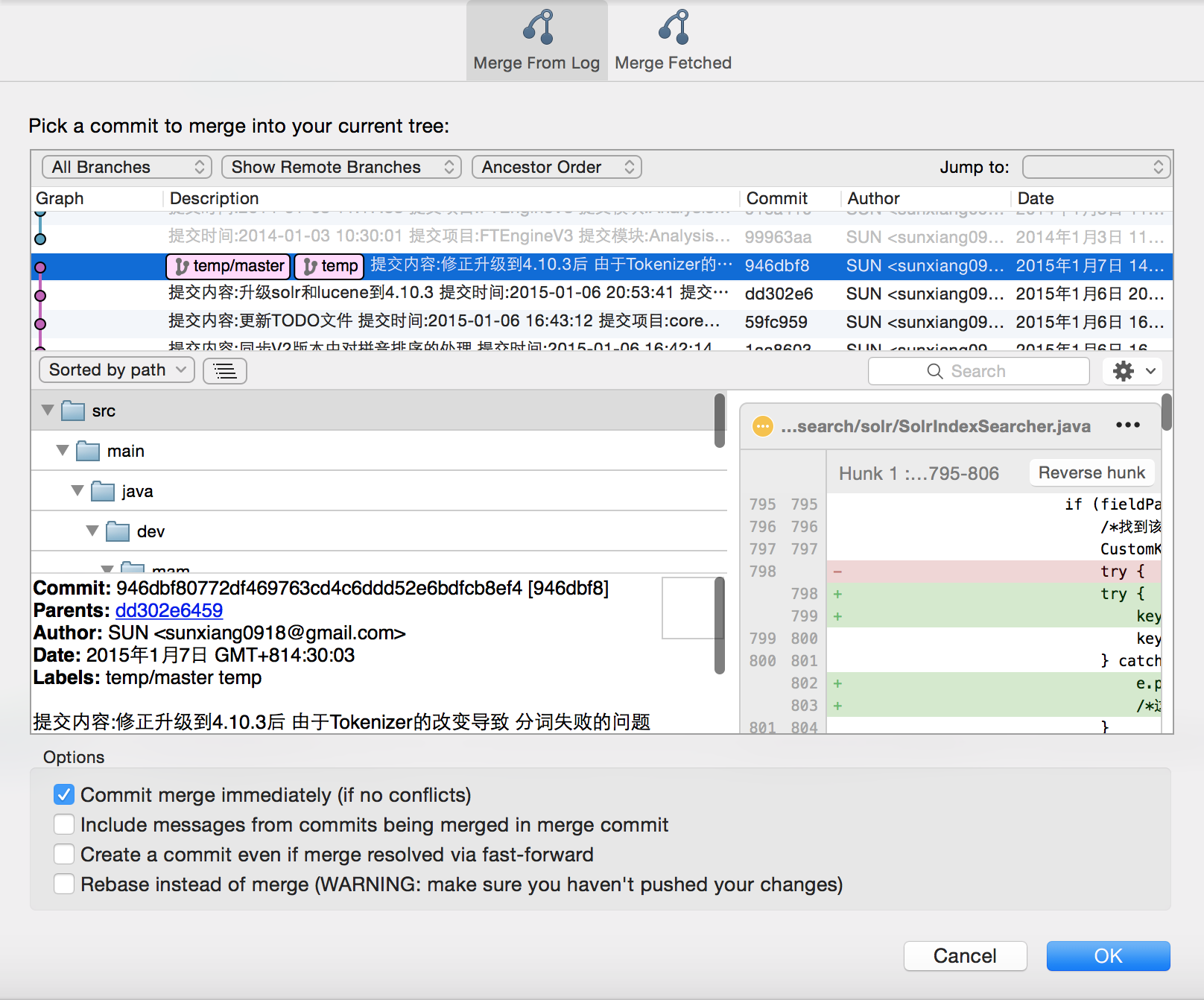This screenshot has width=1204, height=1000.
Task: Uncheck Commit merge immediately option
Action: (64, 794)
